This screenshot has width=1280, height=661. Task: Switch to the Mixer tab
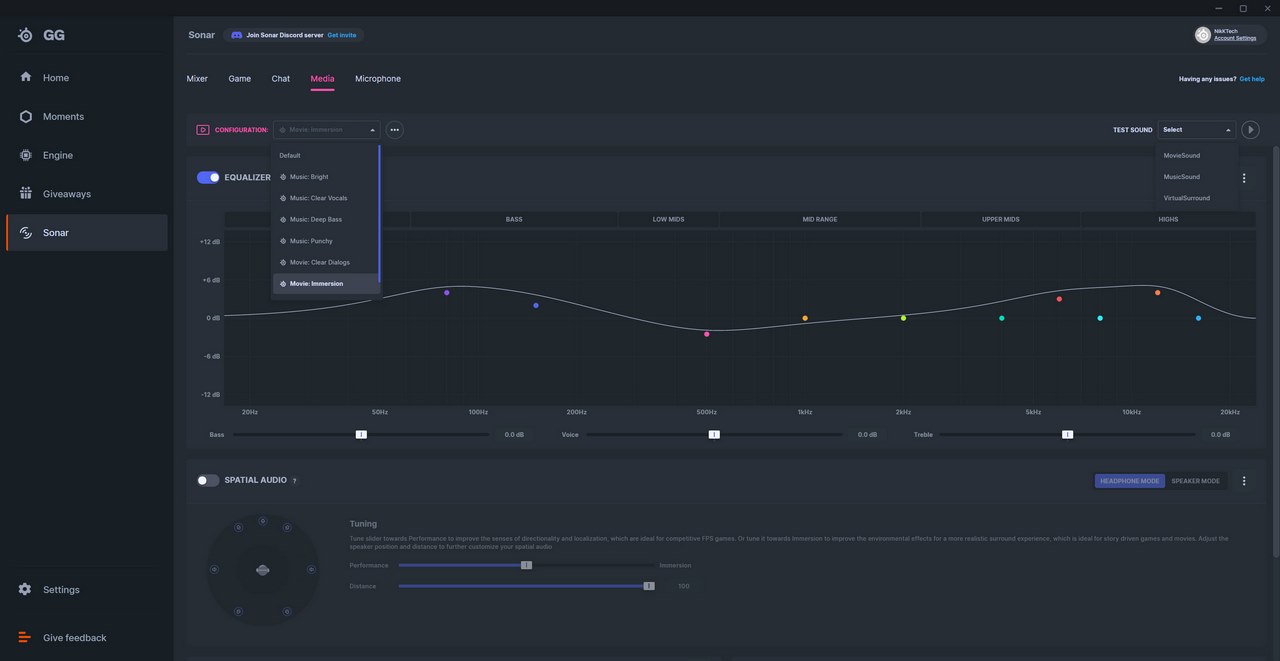tap(197, 79)
